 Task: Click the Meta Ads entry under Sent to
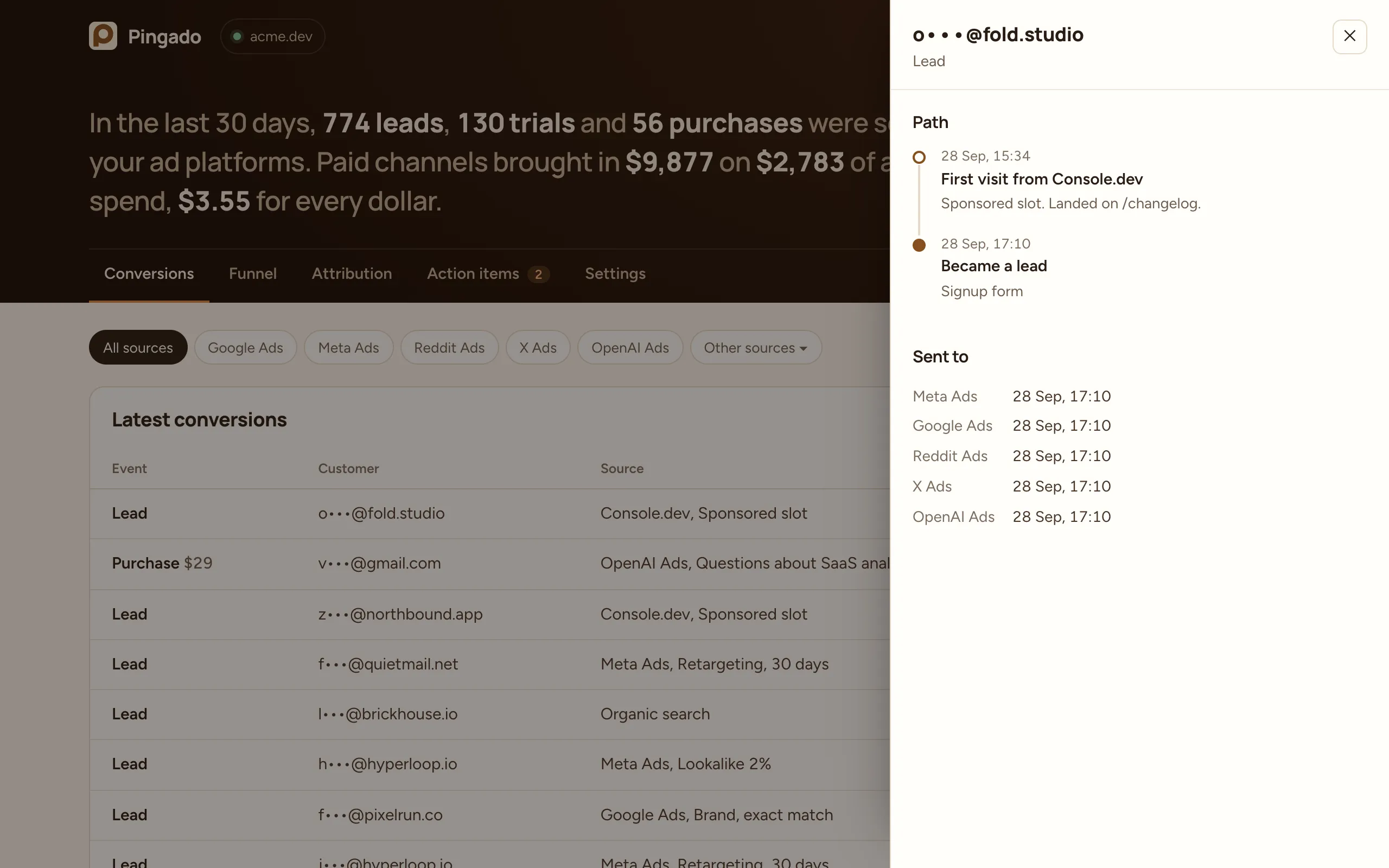(x=1011, y=396)
